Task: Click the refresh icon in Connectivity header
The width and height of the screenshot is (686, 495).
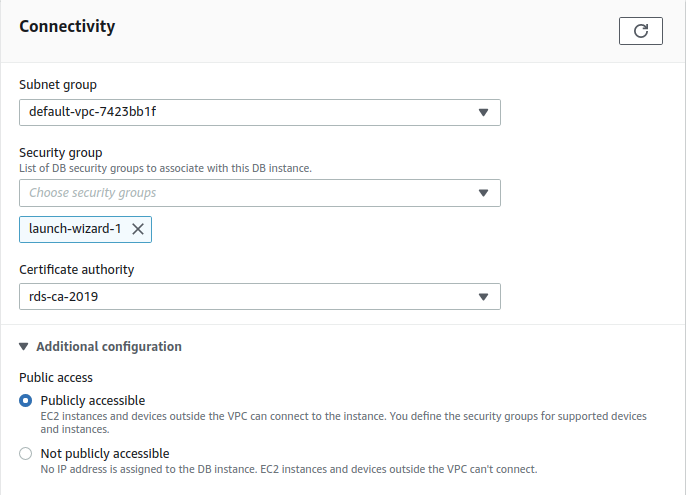Action: (640, 31)
